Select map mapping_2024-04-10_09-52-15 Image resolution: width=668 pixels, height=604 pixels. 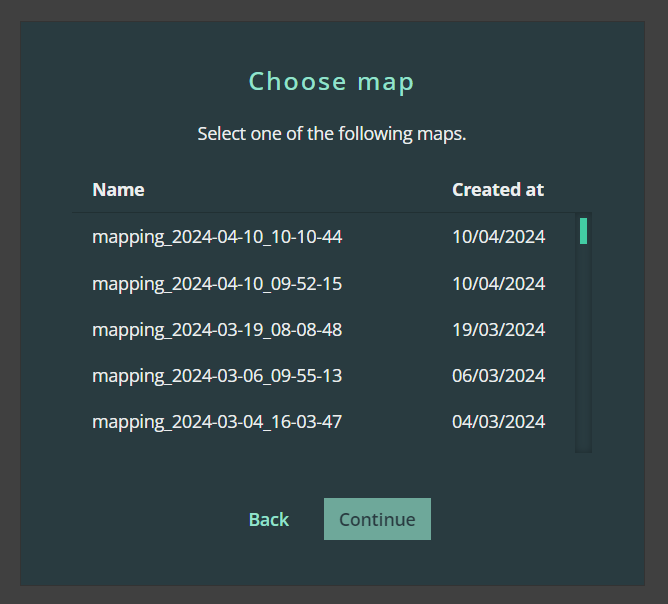(217, 284)
